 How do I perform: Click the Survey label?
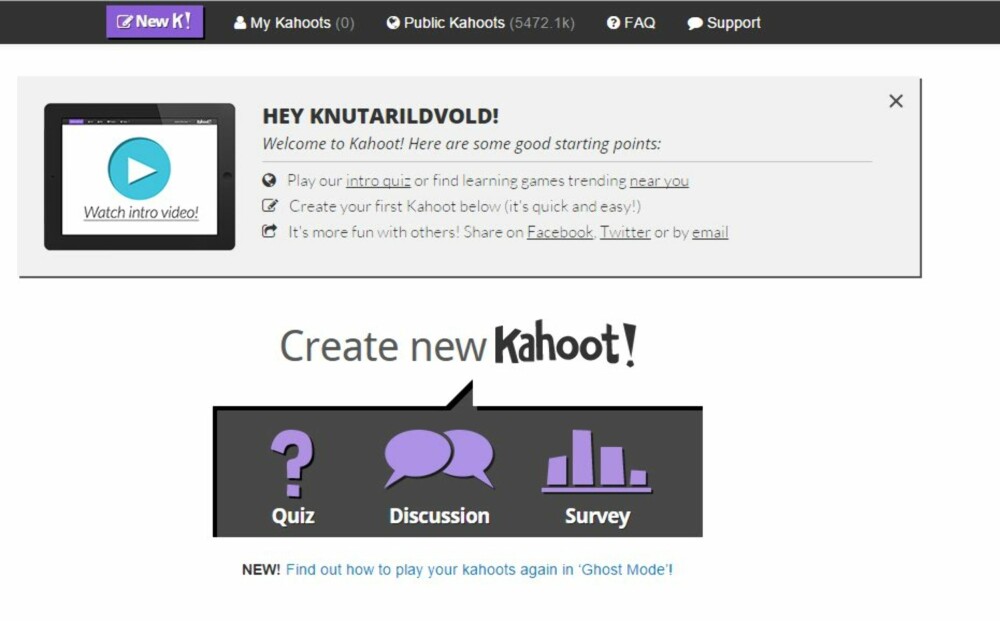(598, 515)
